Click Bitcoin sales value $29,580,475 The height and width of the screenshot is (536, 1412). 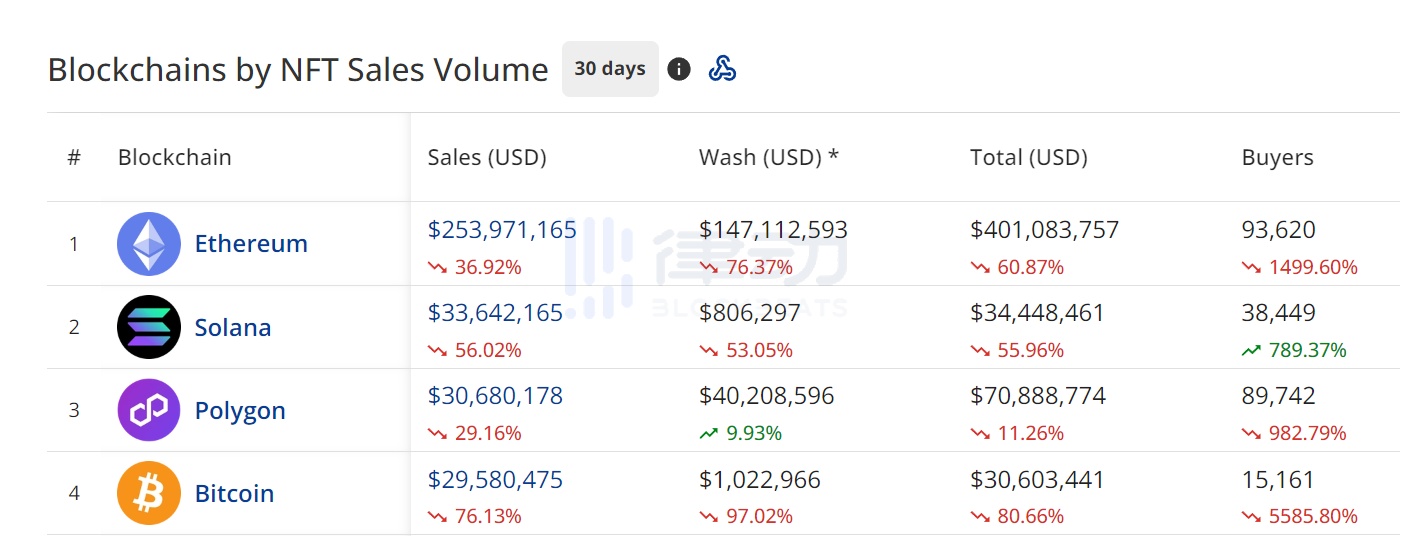(x=495, y=479)
